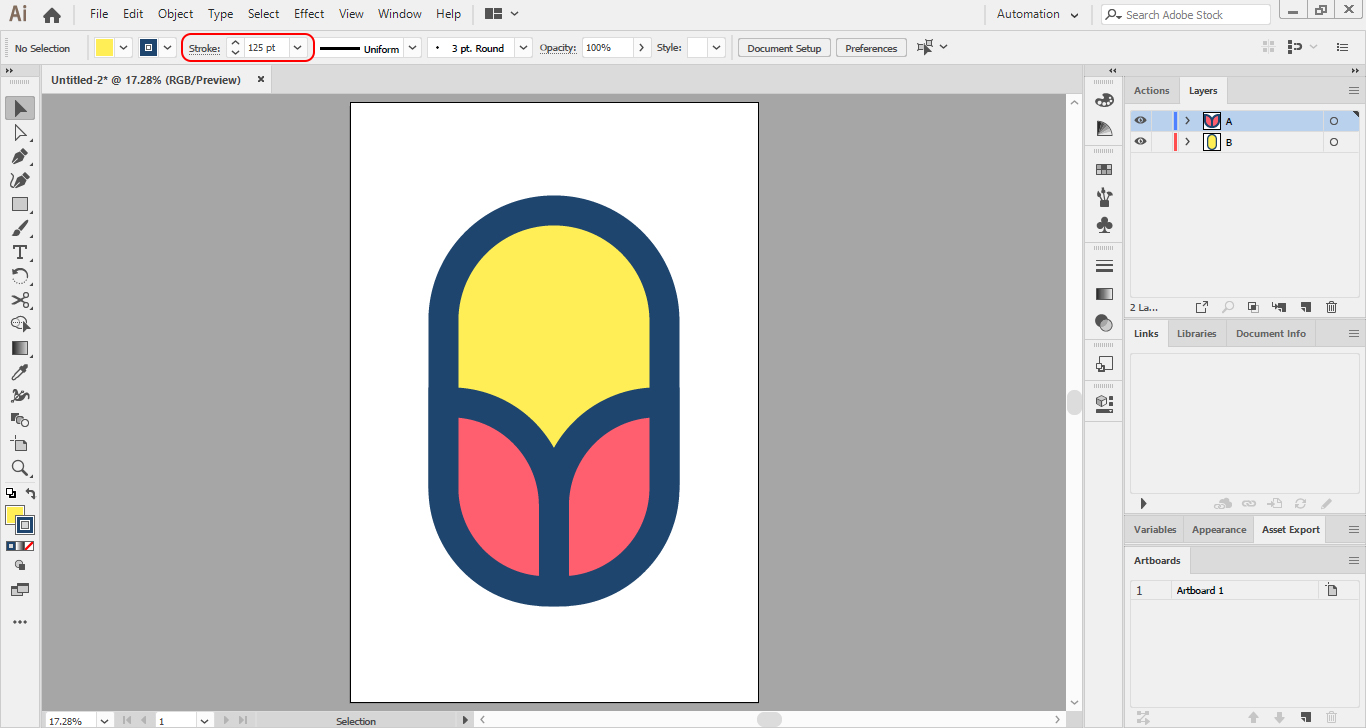Toggle lock column for layer B
The height and width of the screenshot is (728, 1366).
1160,142
